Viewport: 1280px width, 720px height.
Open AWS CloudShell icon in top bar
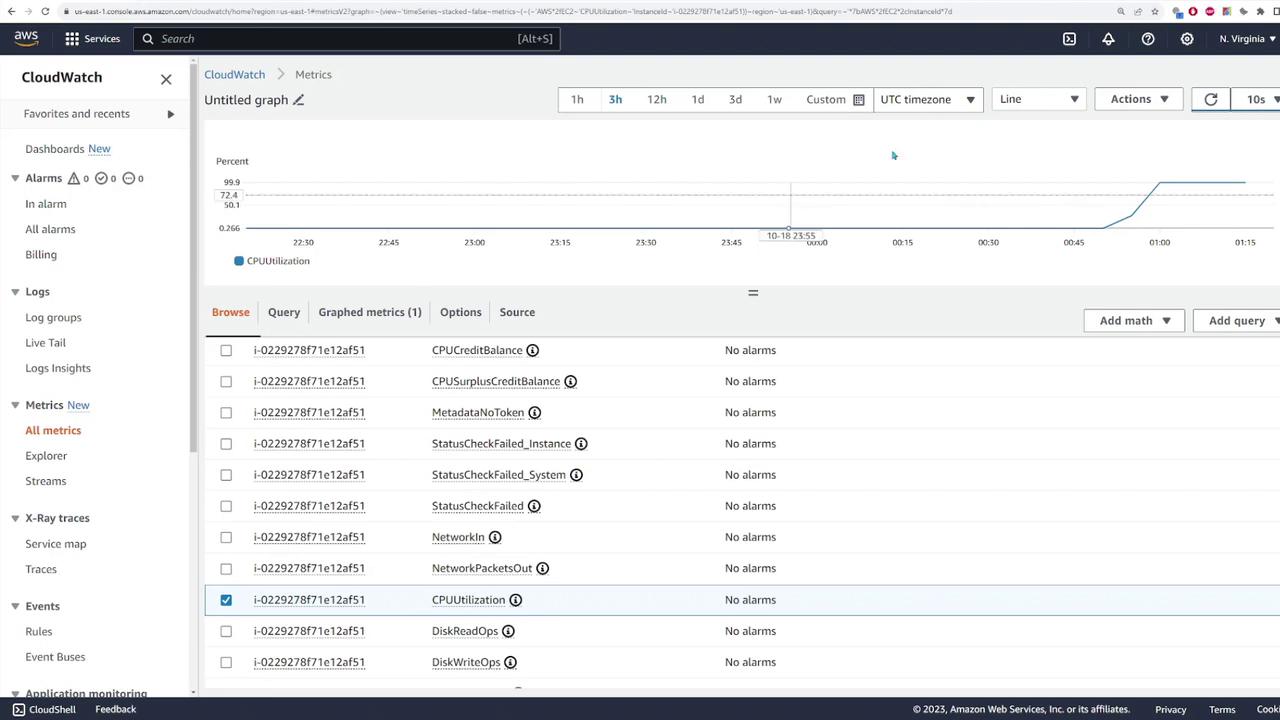click(1069, 39)
